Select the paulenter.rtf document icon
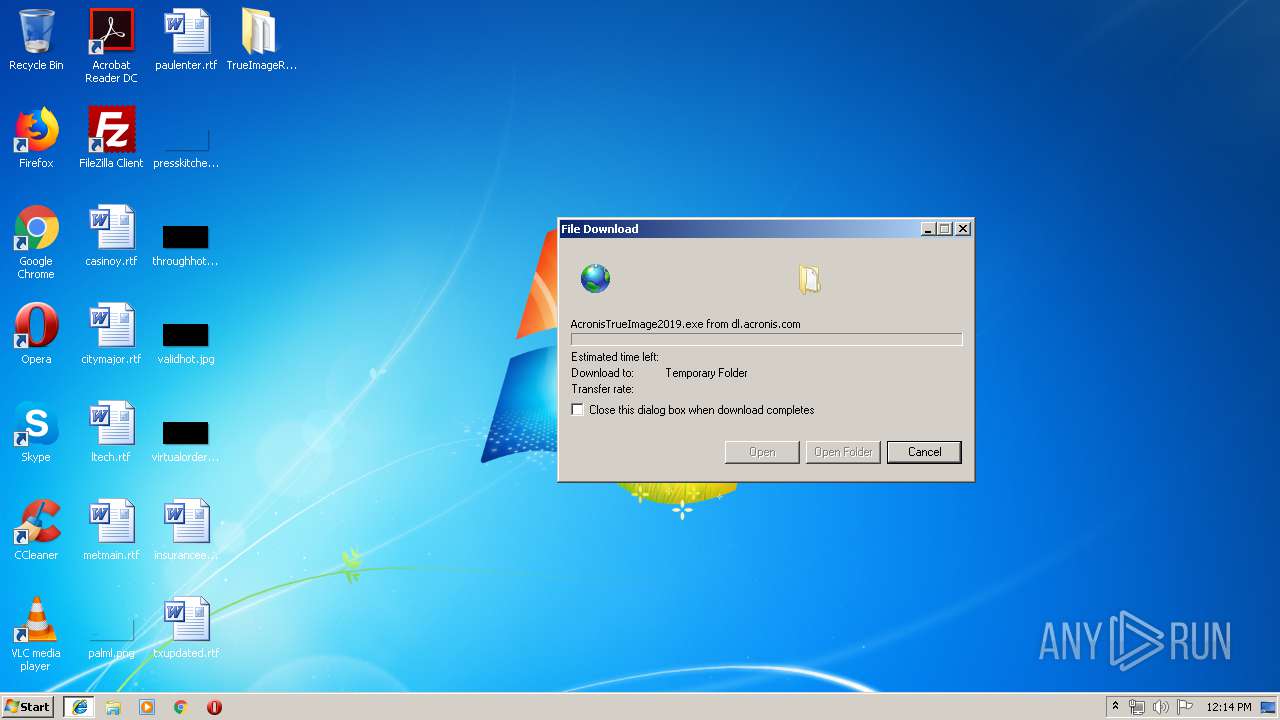This screenshot has width=1280, height=720. pos(186,40)
